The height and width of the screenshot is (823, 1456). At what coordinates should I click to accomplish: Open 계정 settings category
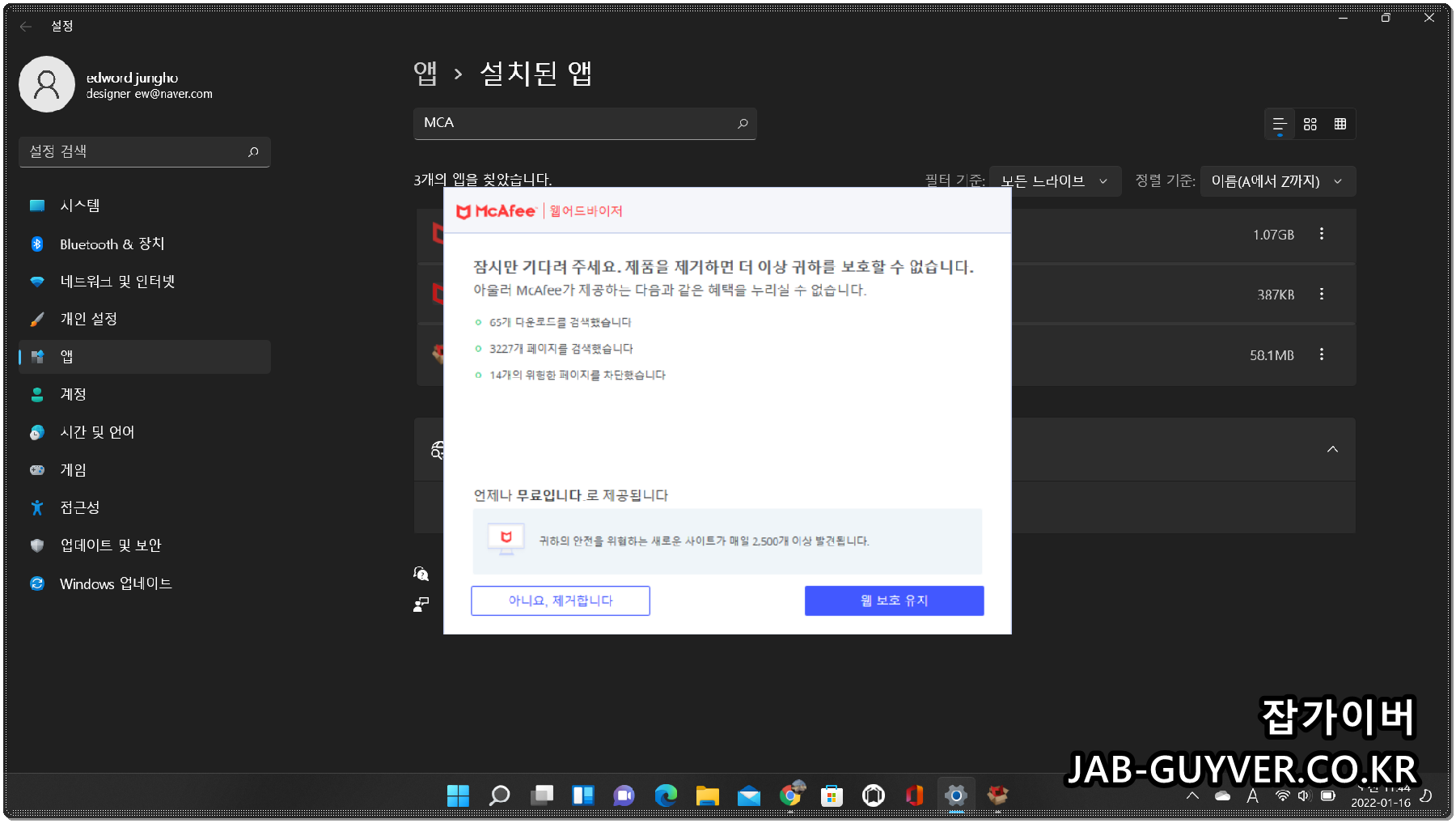coord(145,394)
